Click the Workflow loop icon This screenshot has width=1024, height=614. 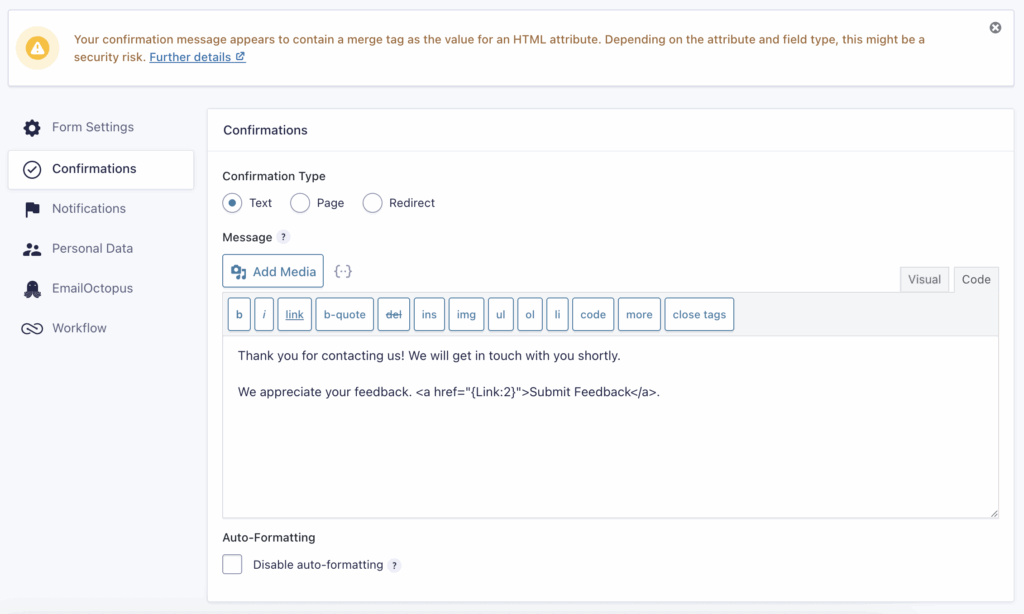click(x=32, y=329)
